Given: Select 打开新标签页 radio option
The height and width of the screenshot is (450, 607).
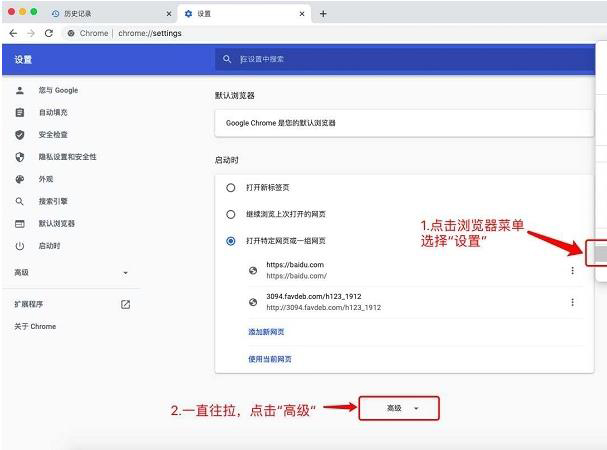Looking at the screenshot, I should click(x=231, y=187).
